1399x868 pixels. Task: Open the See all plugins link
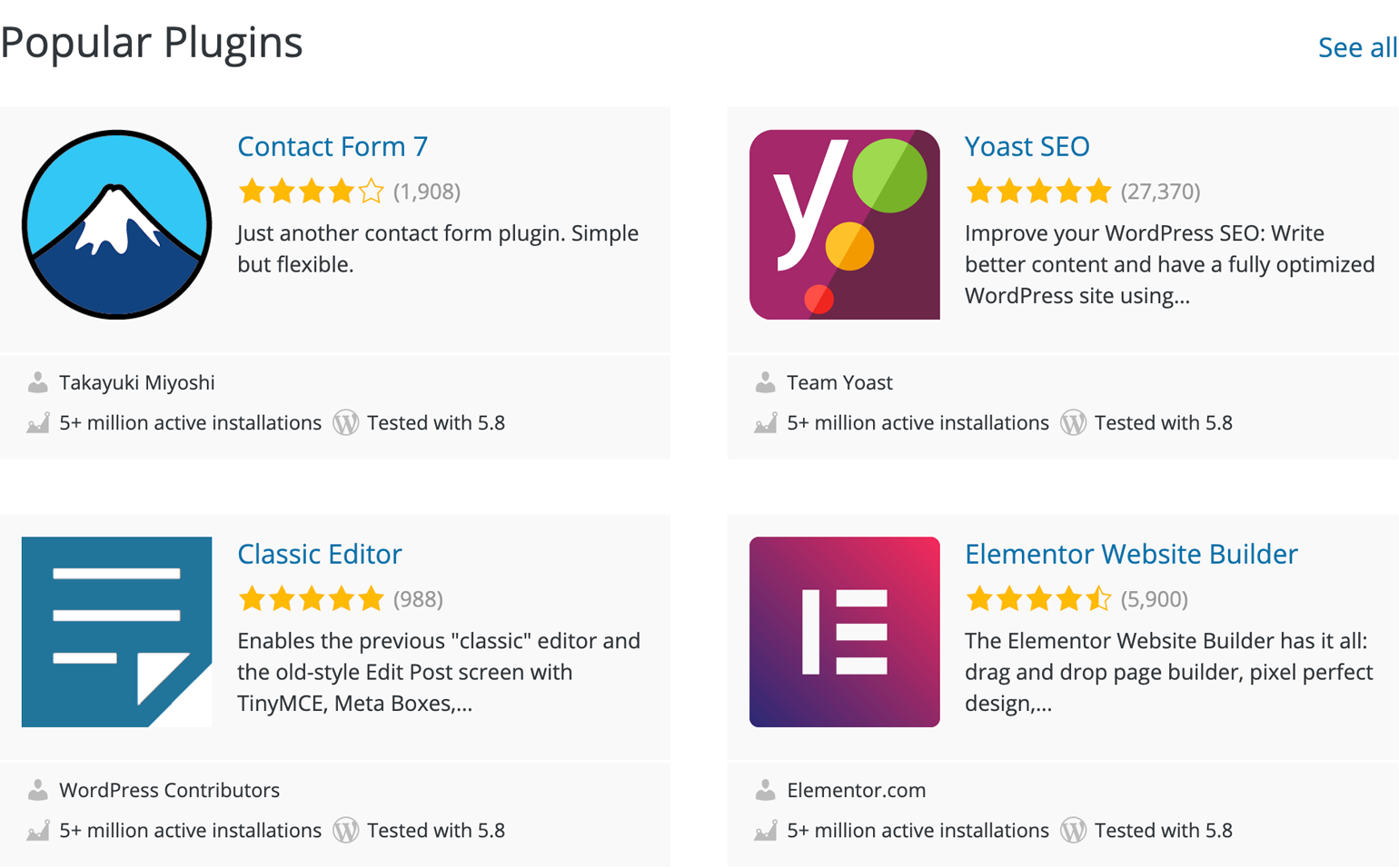tap(1357, 47)
